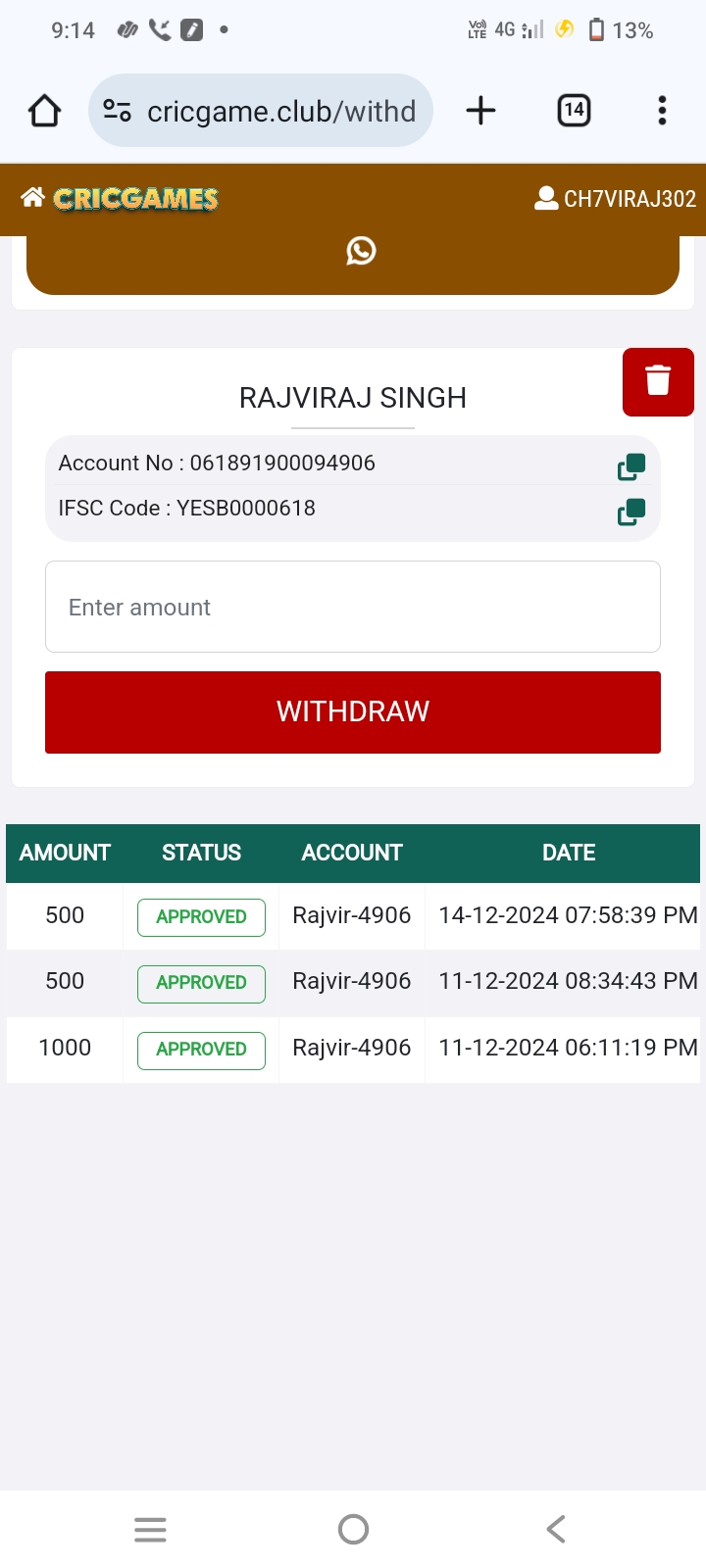Tap APPROVED status for 14-12-2024 withdrawal
Screen dimensions: 706x1568
pyautogui.click(x=201, y=917)
